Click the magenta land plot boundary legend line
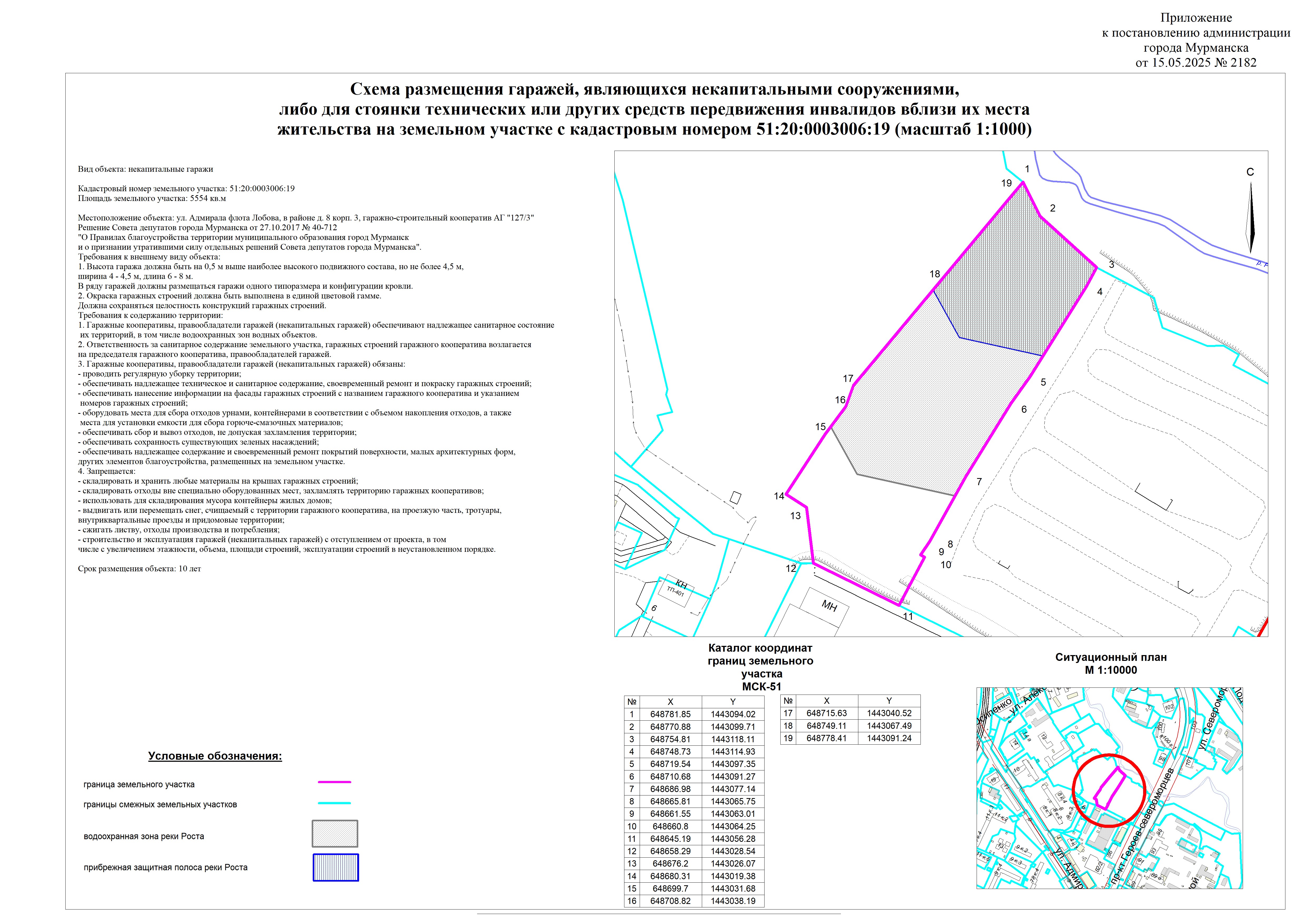The width and height of the screenshot is (1307, 924). pyautogui.click(x=334, y=782)
